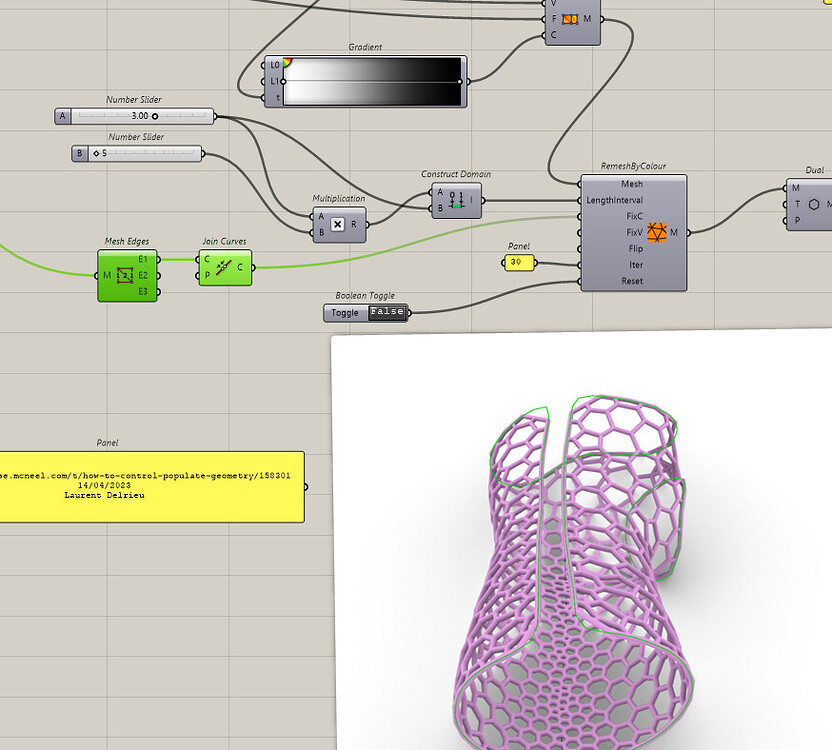Select the E2 output on Mesh Edges
832x750 pixels.
pyautogui.click(x=158, y=273)
